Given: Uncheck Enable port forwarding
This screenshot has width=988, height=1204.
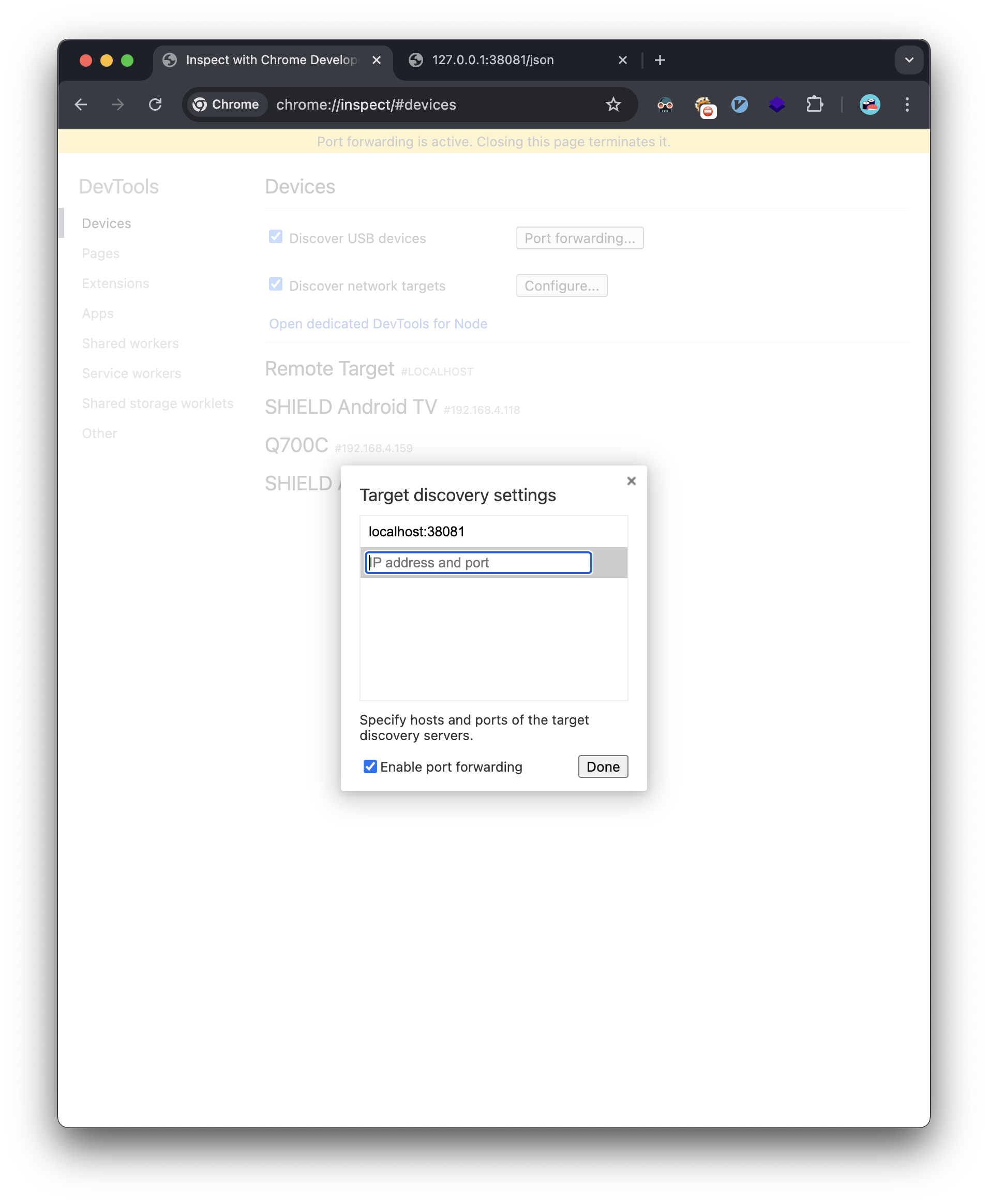Looking at the screenshot, I should tap(370, 766).
